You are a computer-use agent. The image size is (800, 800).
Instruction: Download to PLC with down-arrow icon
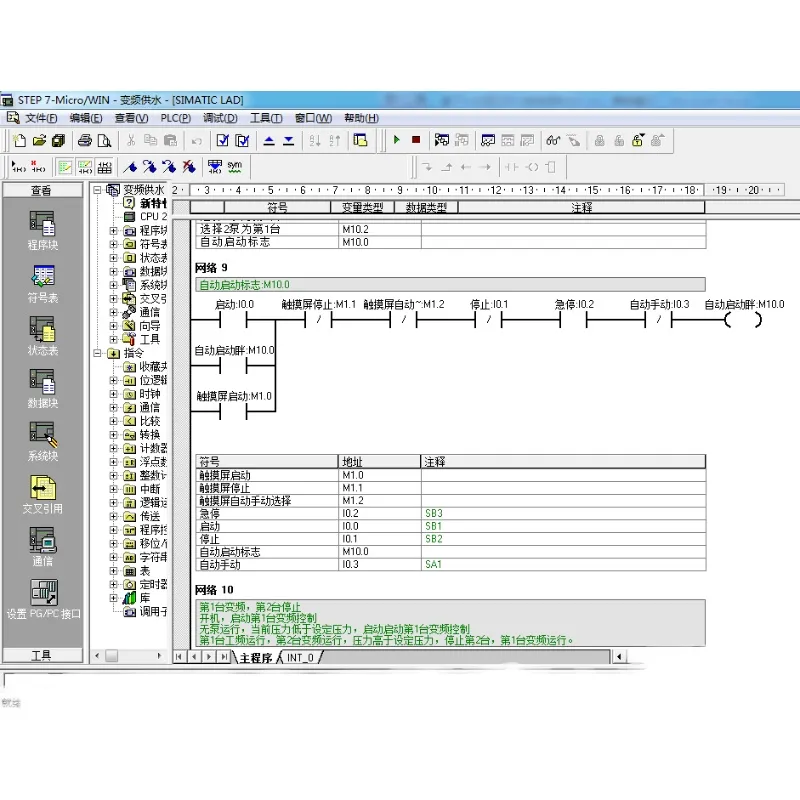(288, 140)
